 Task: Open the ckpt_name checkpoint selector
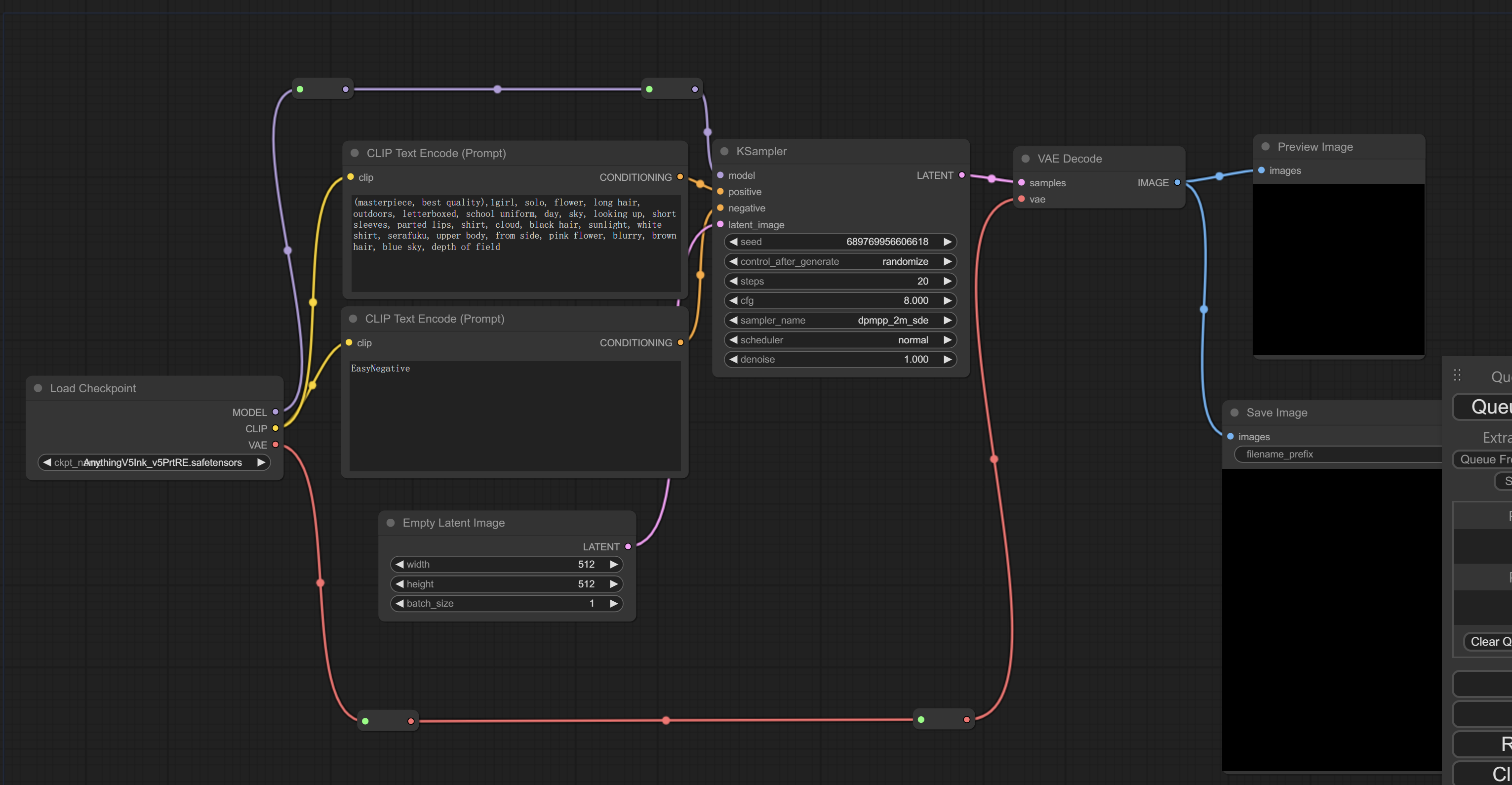click(x=154, y=463)
